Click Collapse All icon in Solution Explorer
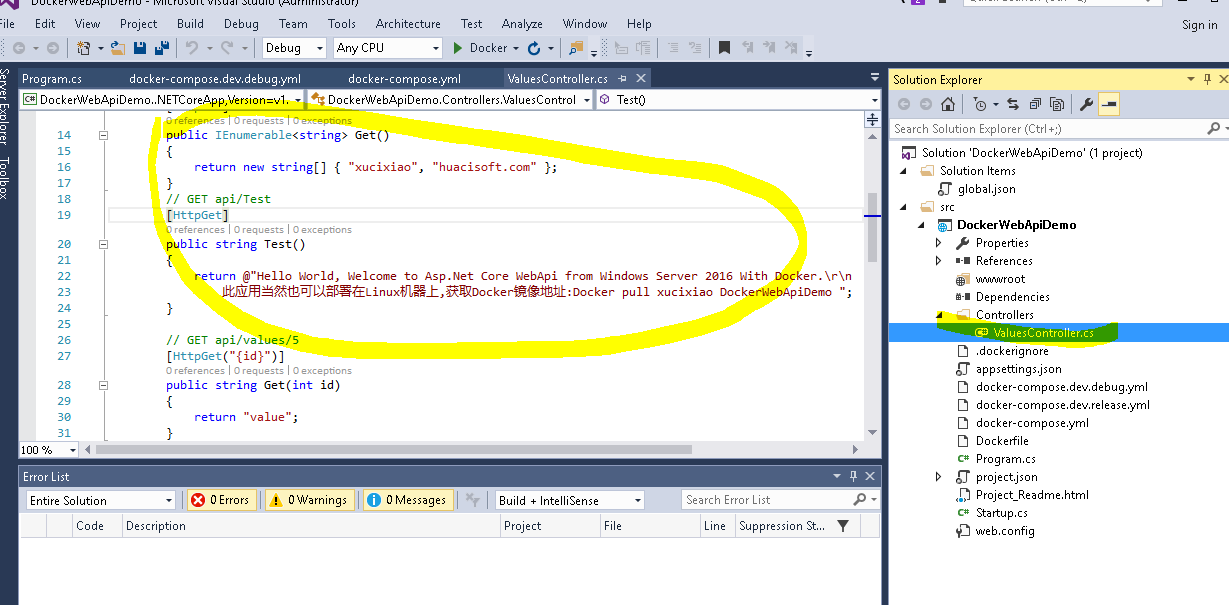The width and height of the screenshot is (1229, 605). point(1035,104)
